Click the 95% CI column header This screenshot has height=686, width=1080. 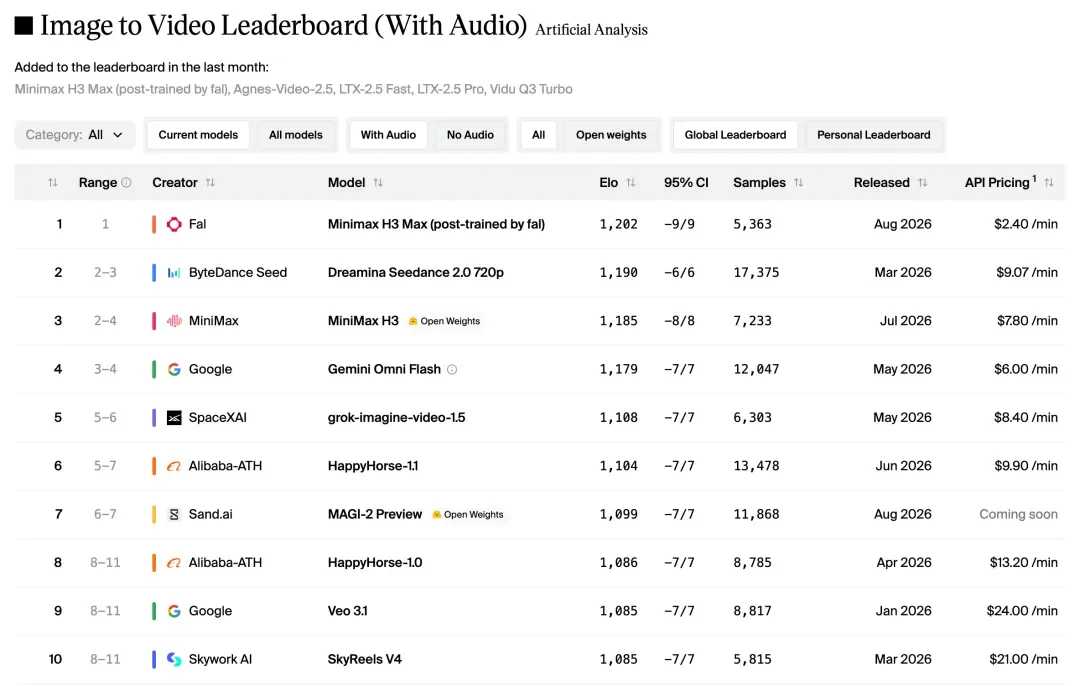tap(686, 183)
